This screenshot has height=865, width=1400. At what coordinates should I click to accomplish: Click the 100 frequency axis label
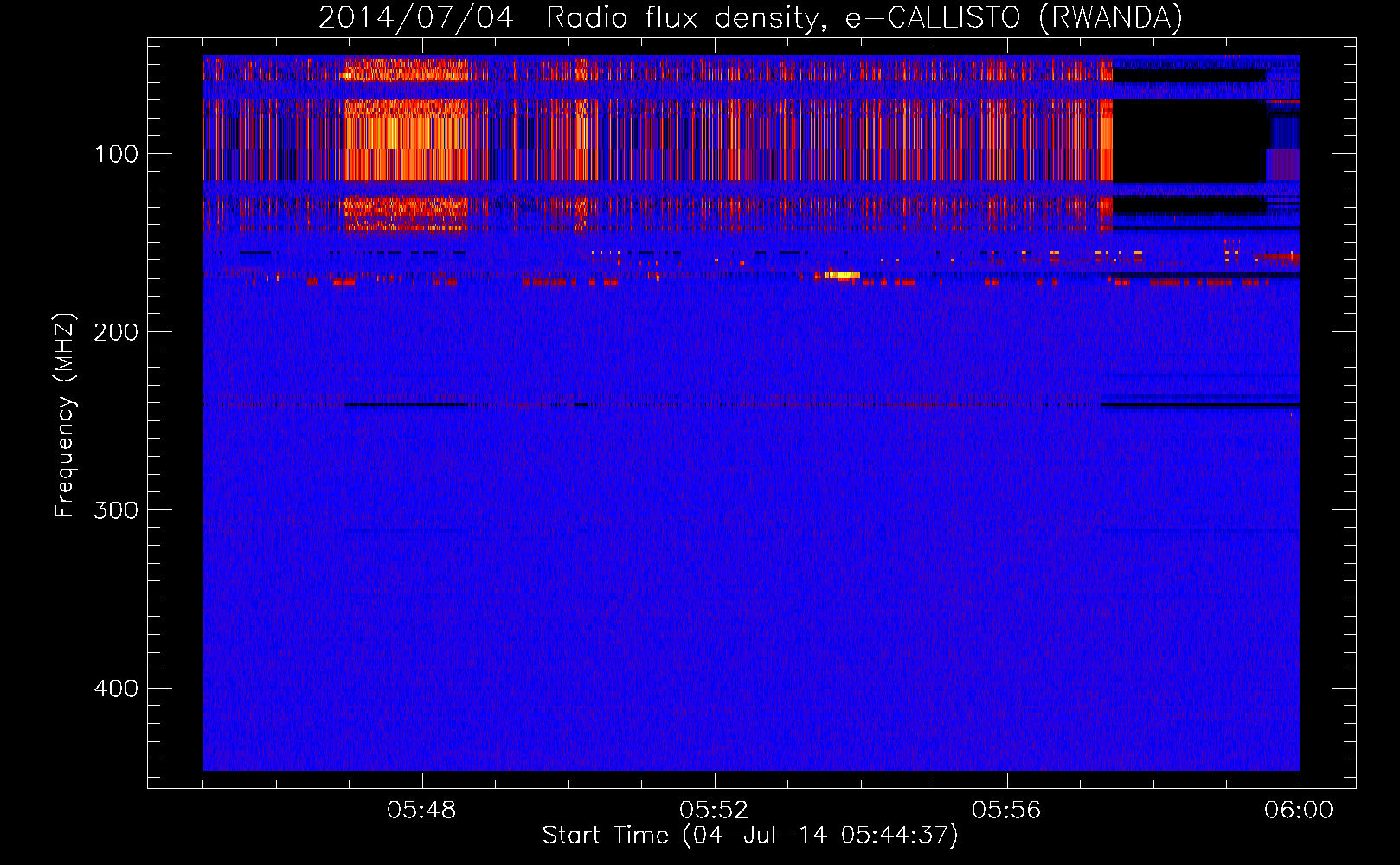click(x=116, y=154)
